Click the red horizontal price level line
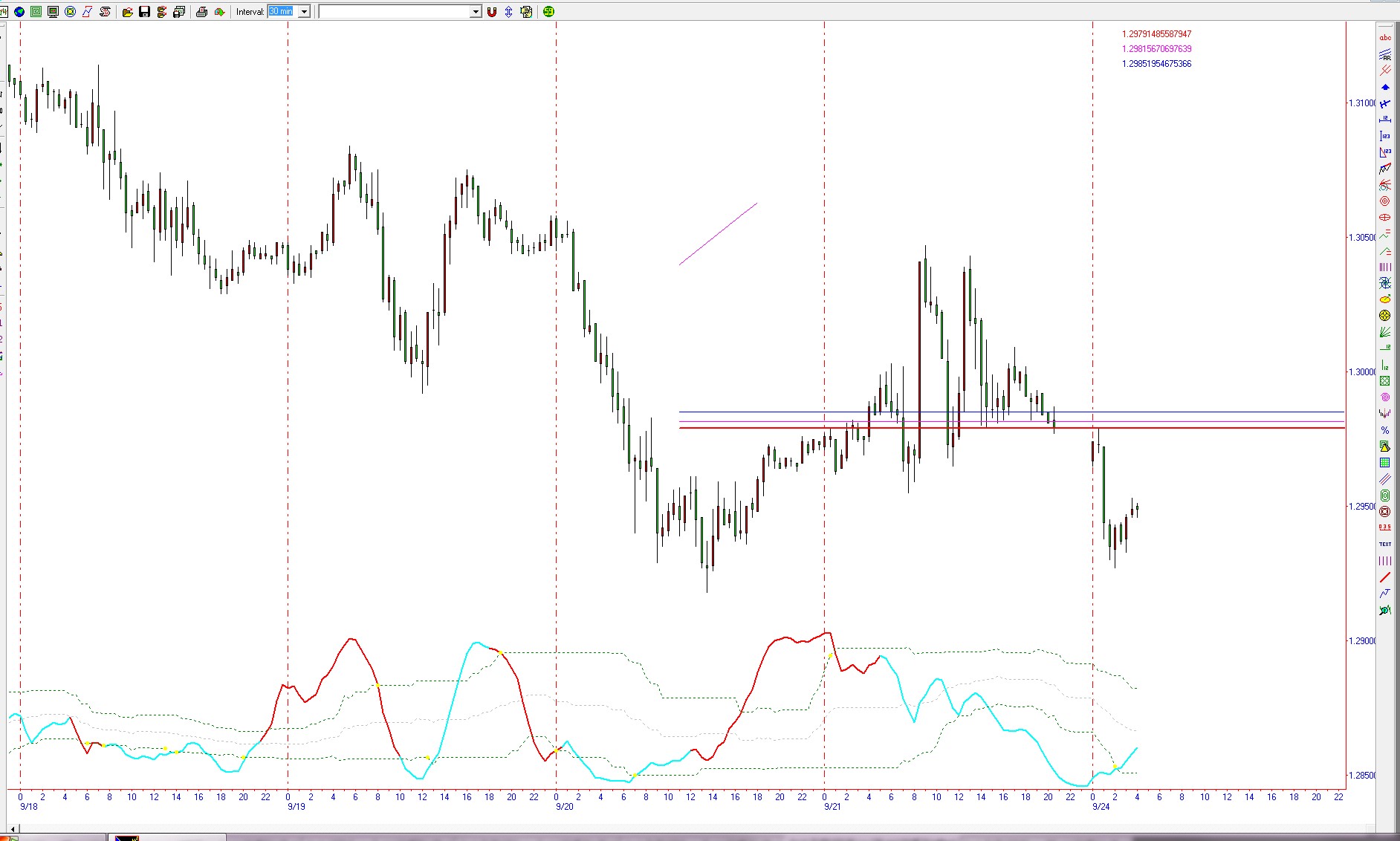Viewport: 1400px width, 841px height. [x=1011, y=428]
